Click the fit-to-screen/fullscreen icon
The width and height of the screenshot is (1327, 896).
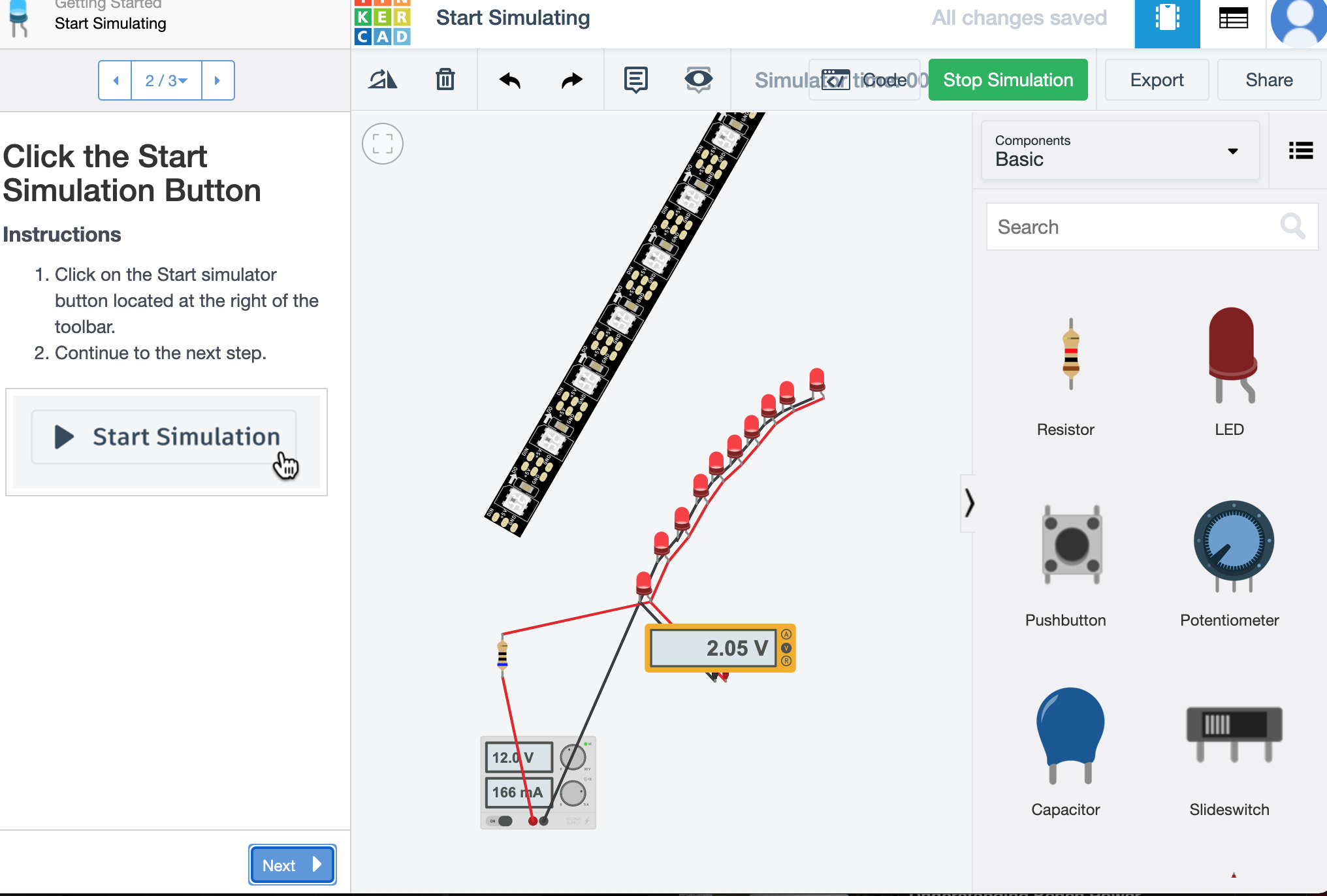pos(383,143)
